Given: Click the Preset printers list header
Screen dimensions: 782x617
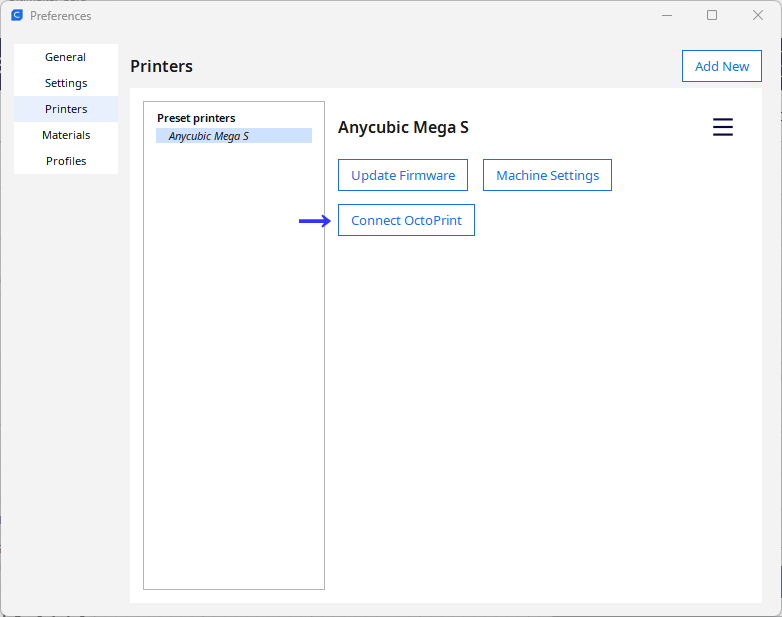Looking at the screenshot, I should [x=196, y=118].
